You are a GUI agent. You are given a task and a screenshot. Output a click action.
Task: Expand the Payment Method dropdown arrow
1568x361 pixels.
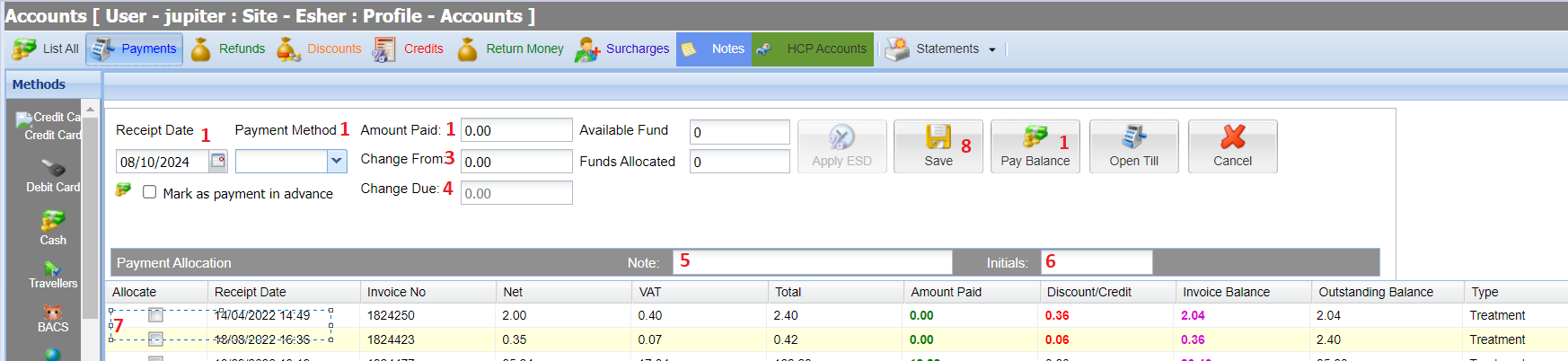point(337,161)
